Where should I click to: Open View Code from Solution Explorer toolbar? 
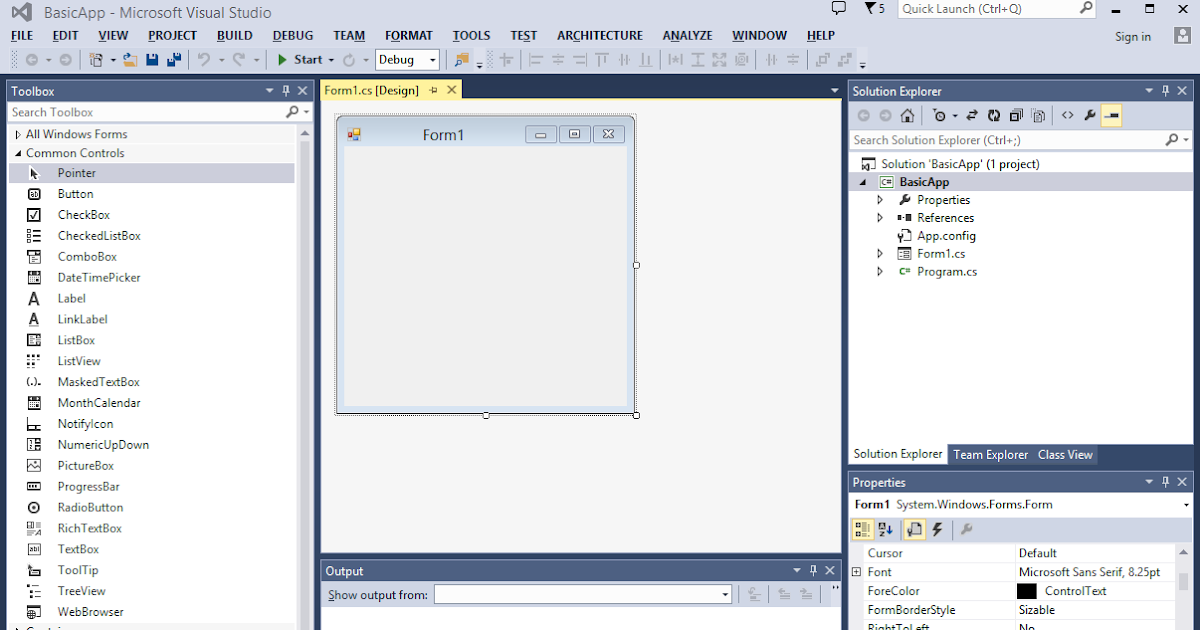coord(1067,115)
